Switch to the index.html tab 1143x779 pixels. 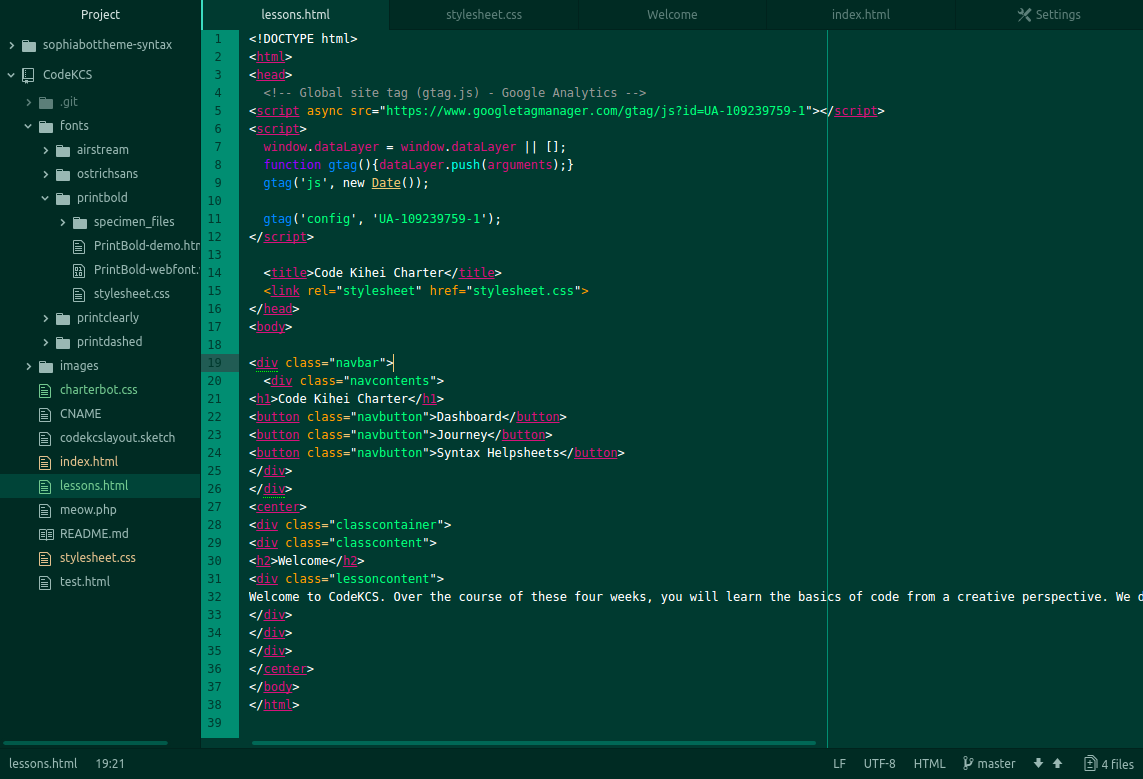click(x=860, y=15)
